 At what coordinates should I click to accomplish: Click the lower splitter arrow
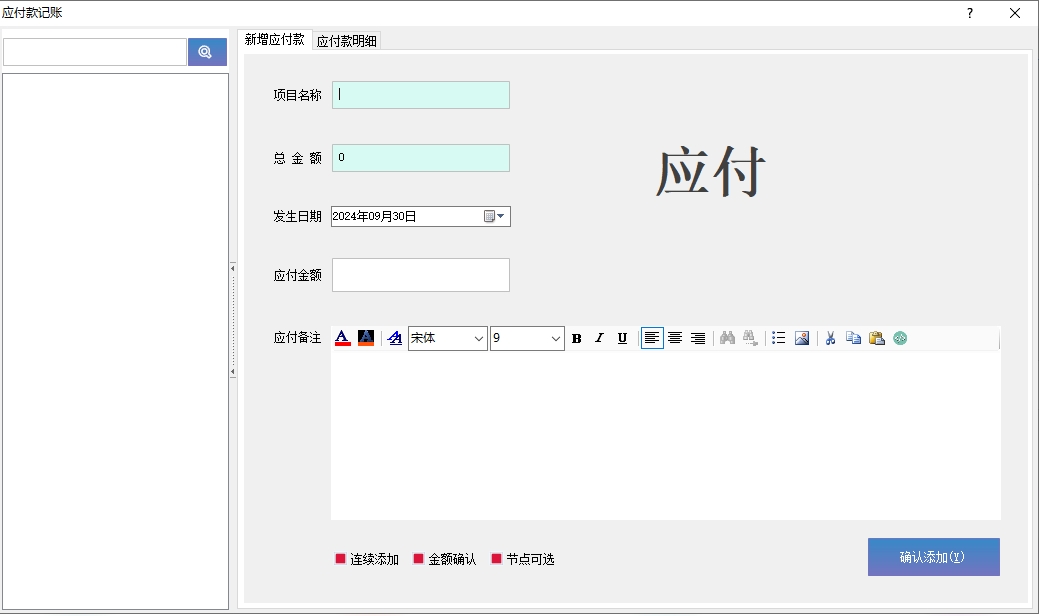(233, 372)
